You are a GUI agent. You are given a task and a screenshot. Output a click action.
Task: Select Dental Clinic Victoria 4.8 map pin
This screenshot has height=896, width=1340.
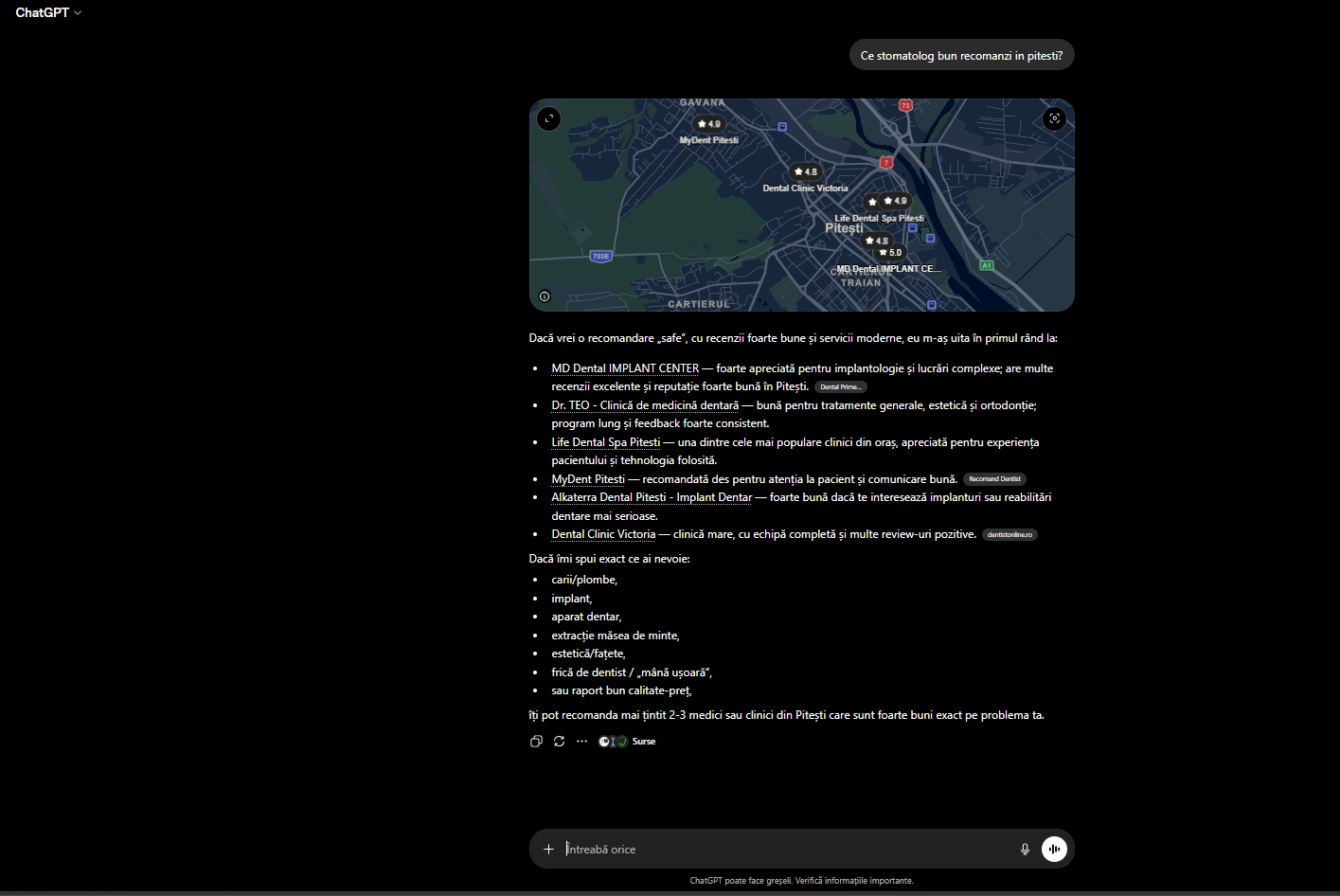tap(805, 171)
